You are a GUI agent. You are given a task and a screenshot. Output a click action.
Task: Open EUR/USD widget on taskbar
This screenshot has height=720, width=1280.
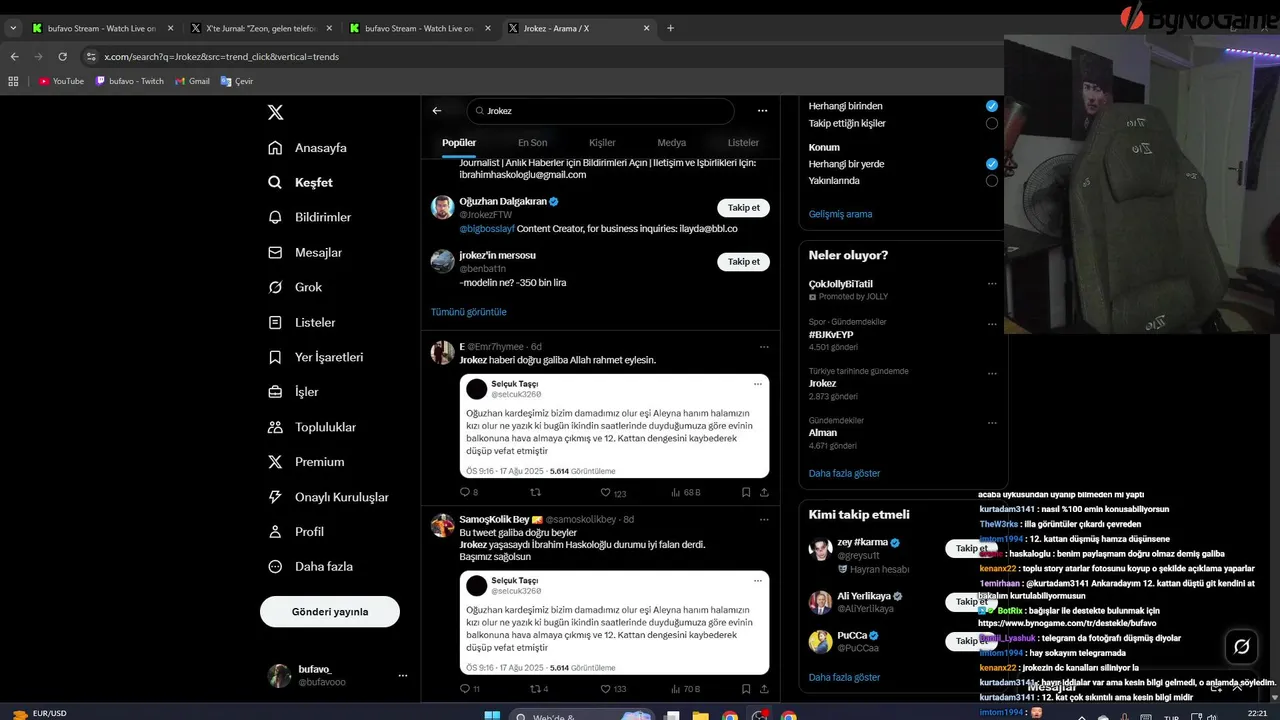click(x=40, y=714)
